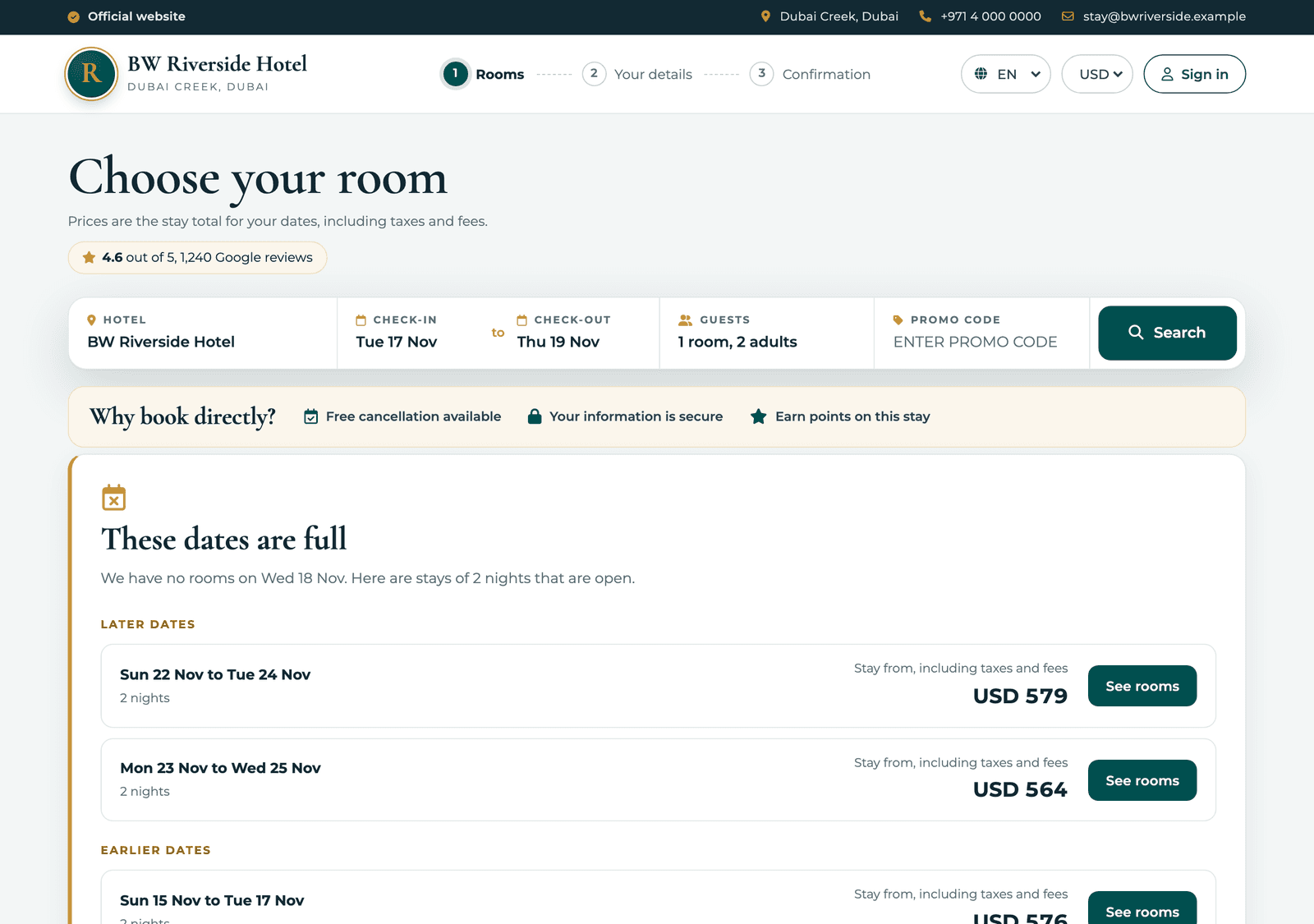Viewport: 1314px width, 924px height.
Task: Click the star icon beside Earn points
Action: coord(759,416)
